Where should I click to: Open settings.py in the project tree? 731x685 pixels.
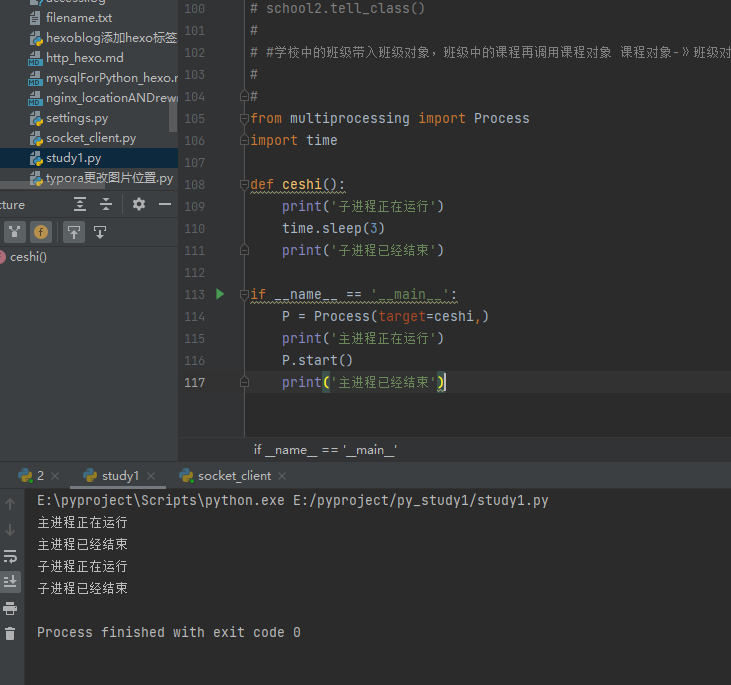76,118
